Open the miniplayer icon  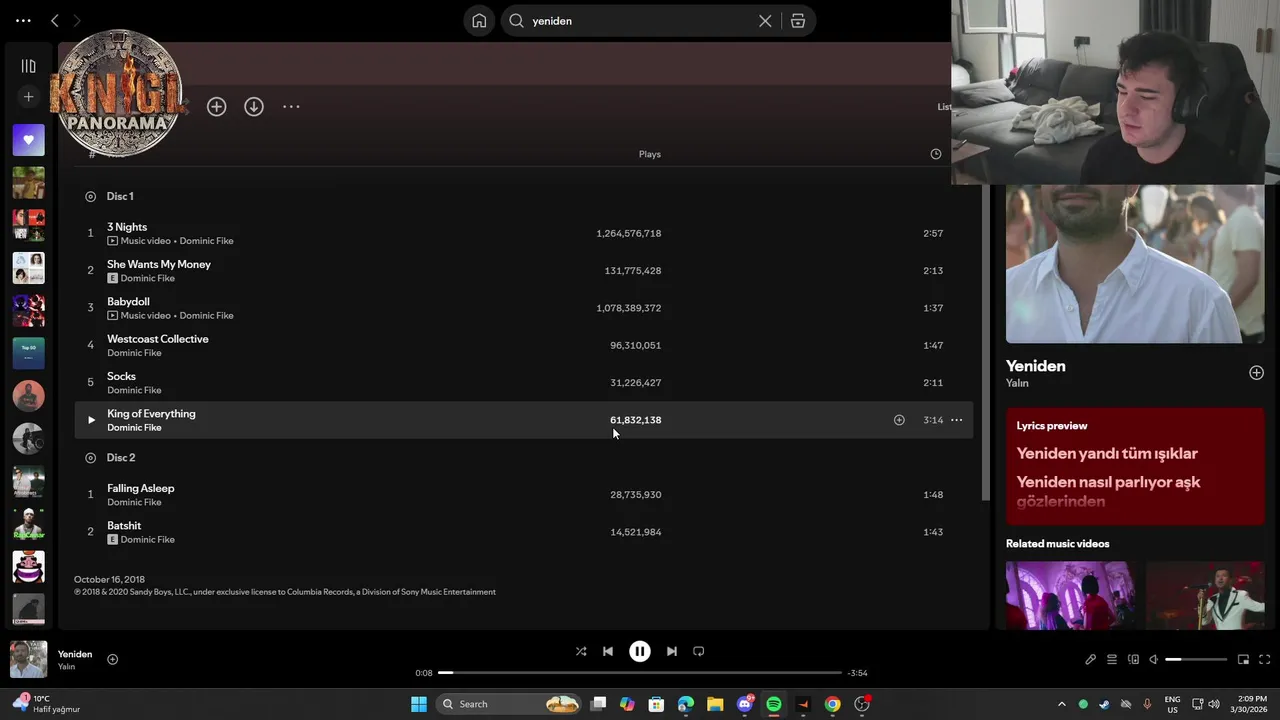(1243, 659)
